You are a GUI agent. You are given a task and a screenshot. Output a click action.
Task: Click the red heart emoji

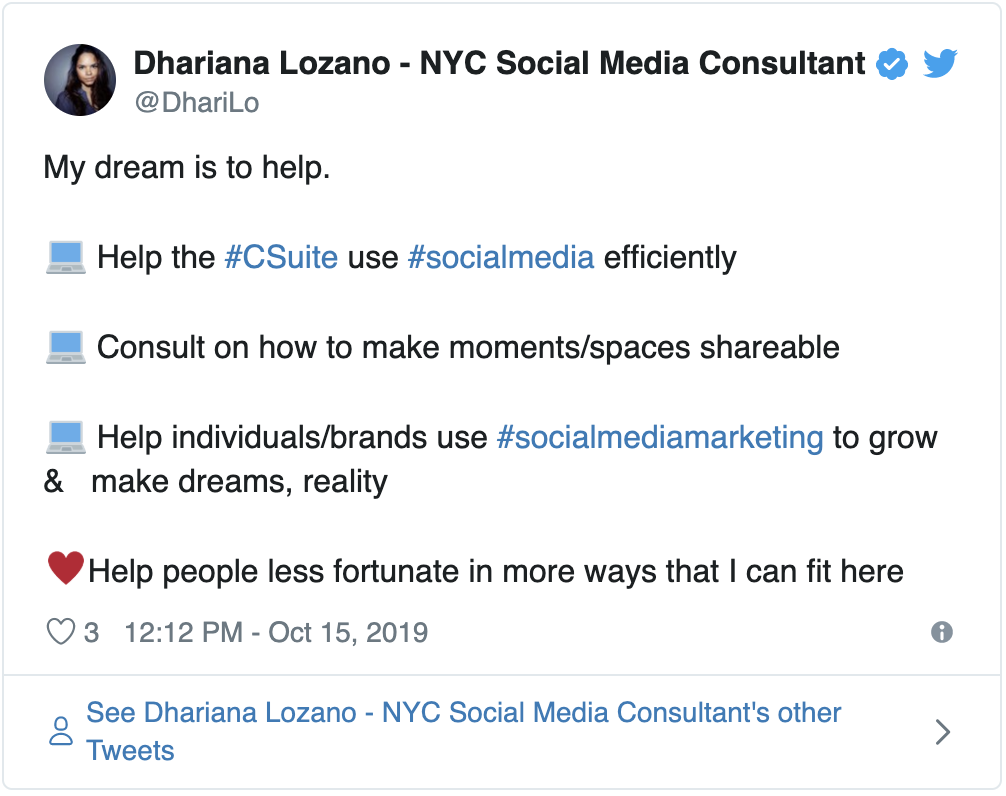coord(65,570)
